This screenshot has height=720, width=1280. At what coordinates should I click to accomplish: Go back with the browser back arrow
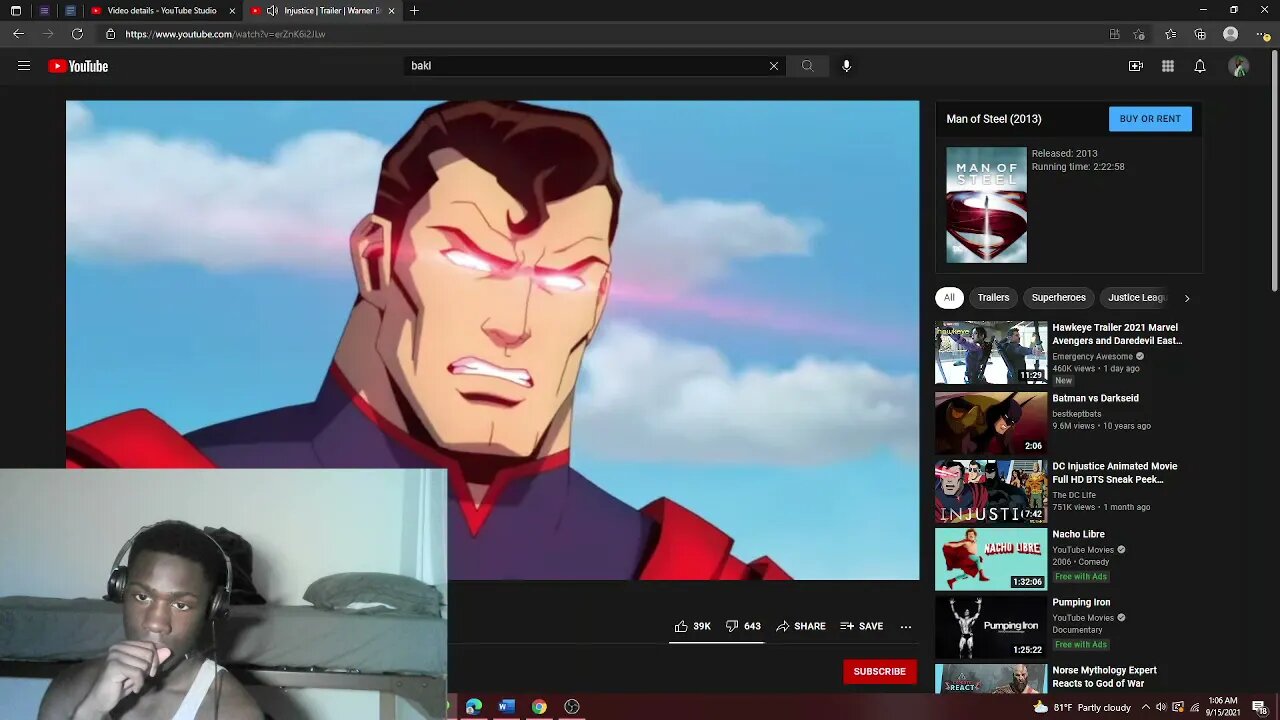click(x=18, y=34)
